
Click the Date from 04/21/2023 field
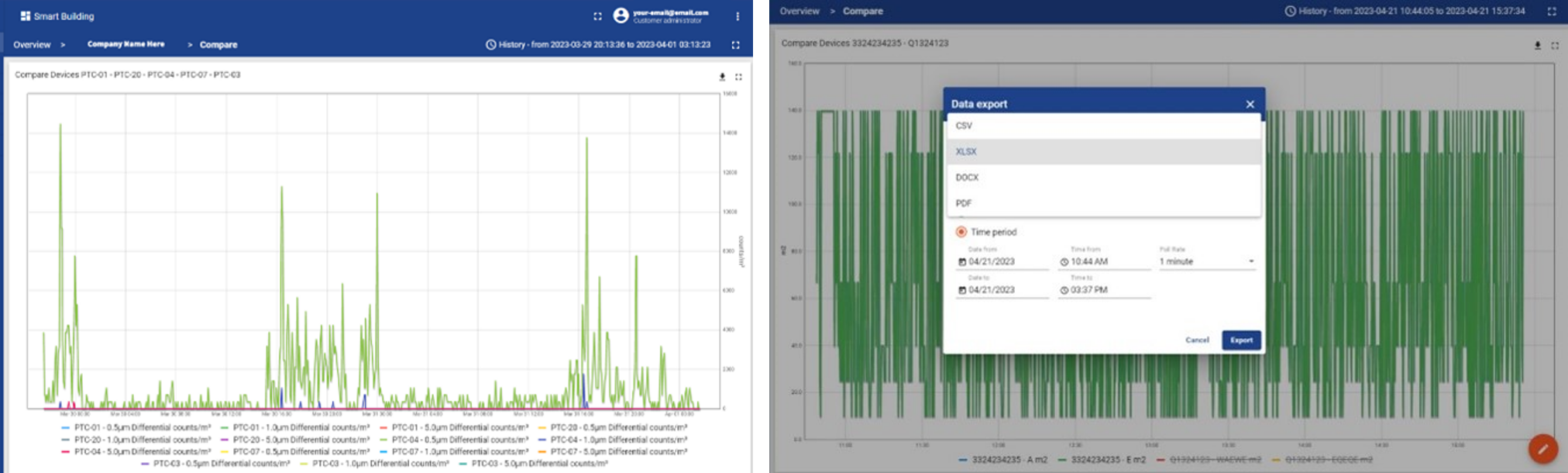click(1002, 262)
